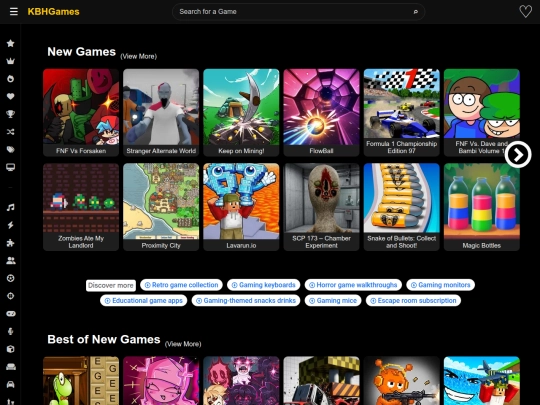Click Gaming monitors link
Image resolution: width=540 pixels, height=405 pixels.
click(440, 285)
